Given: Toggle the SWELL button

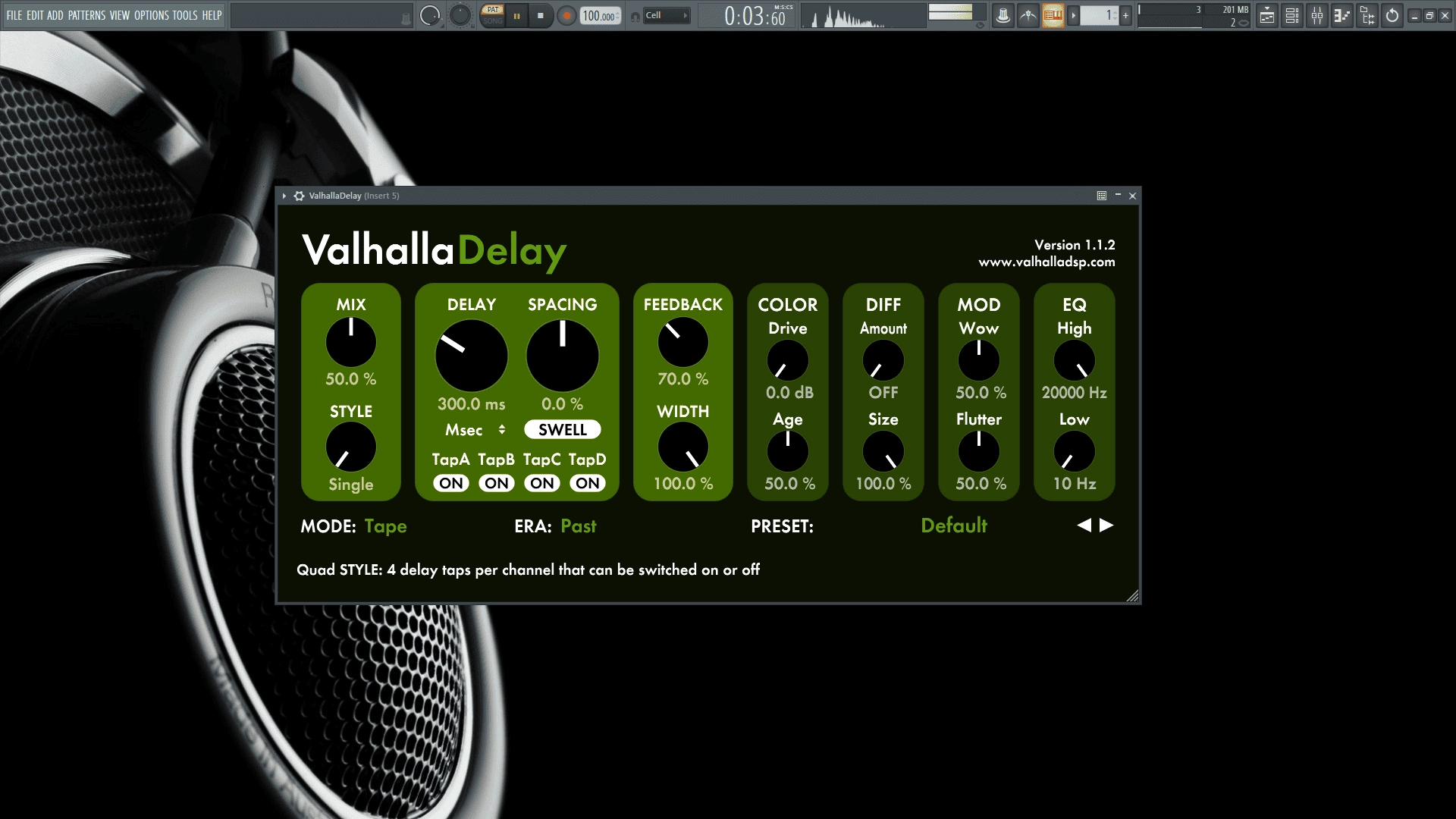Looking at the screenshot, I should [x=563, y=429].
